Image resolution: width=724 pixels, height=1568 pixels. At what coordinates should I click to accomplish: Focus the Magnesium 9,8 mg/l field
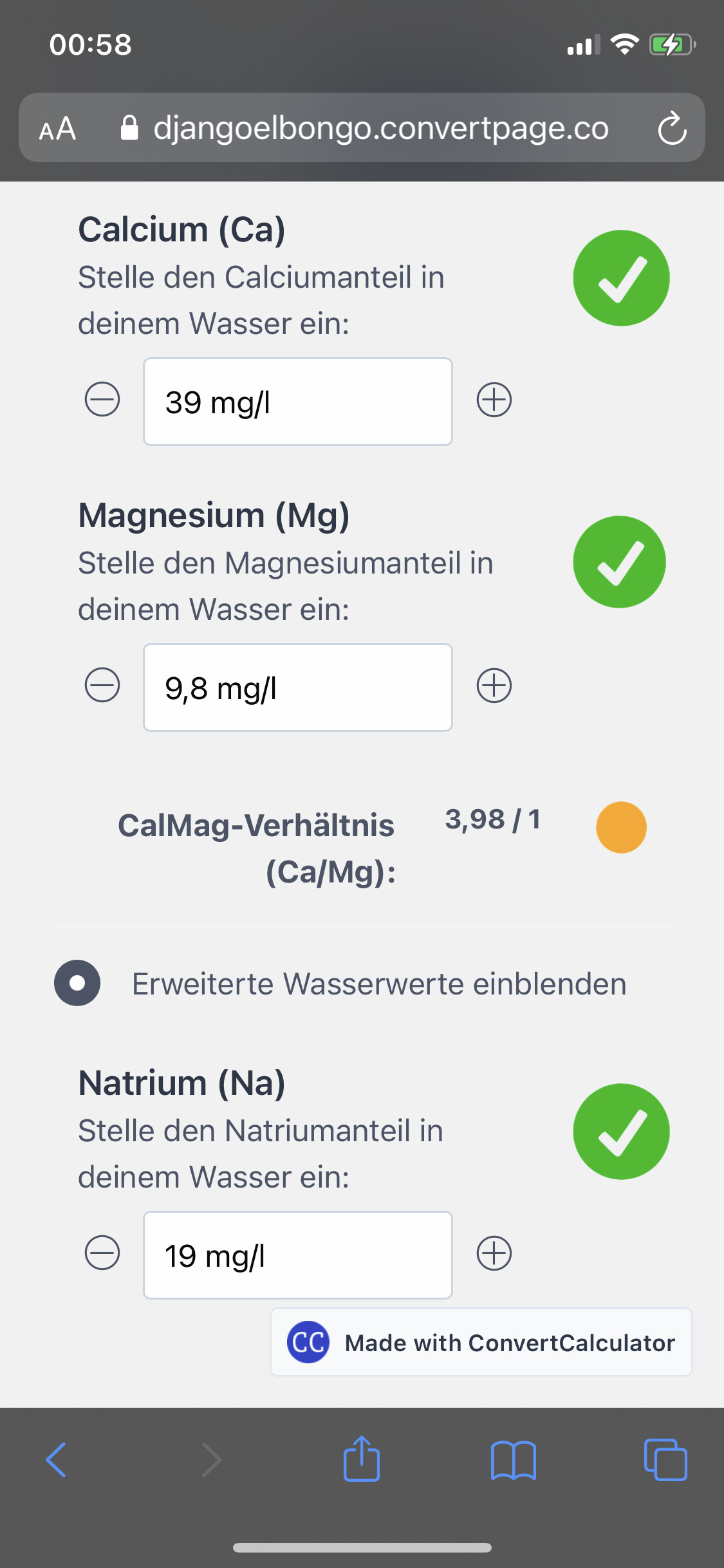pyautogui.click(x=297, y=687)
